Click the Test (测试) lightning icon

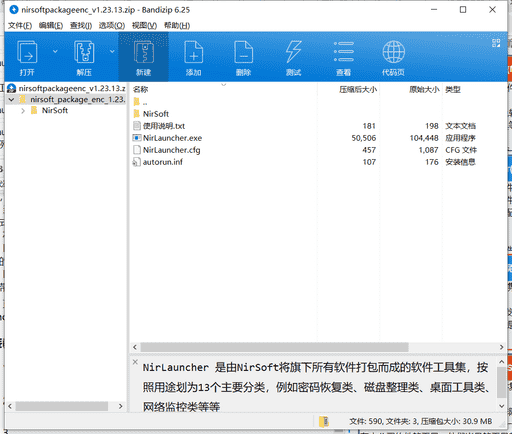click(293, 52)
